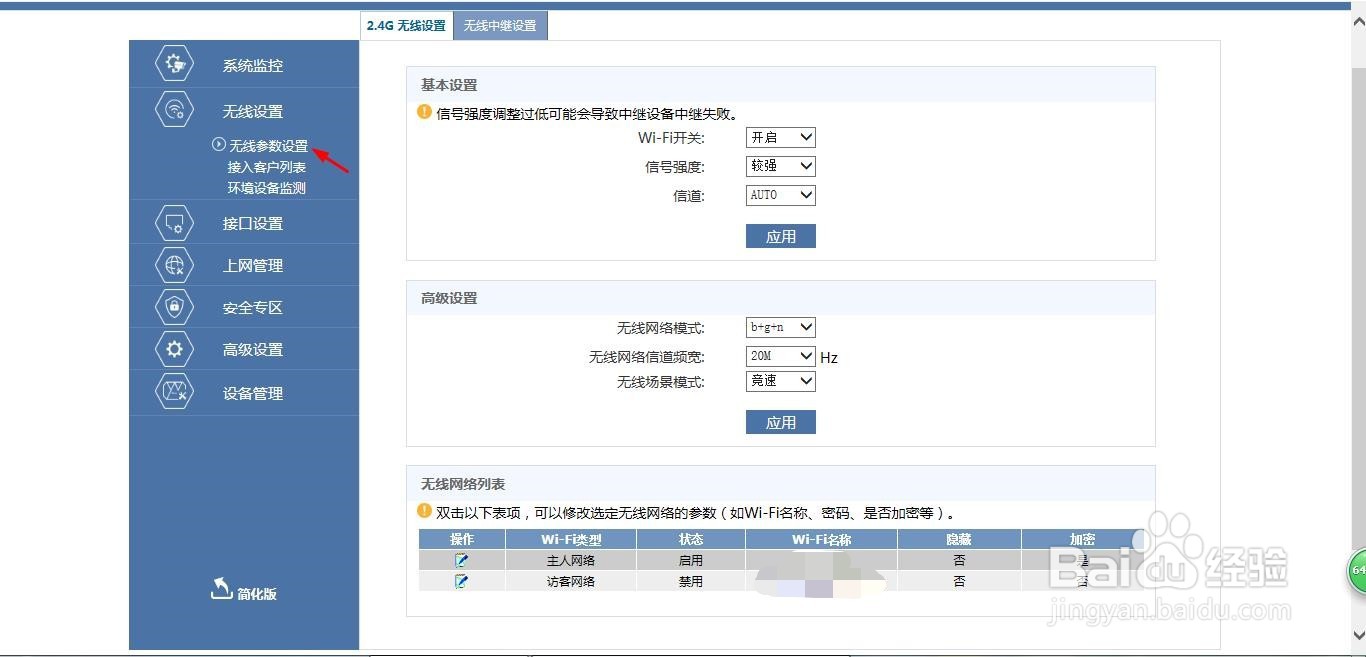This screenshot has width=1366, height=657.
Task: Select the 无线设置 sidebar icon
Action: [x=173, y=110]
